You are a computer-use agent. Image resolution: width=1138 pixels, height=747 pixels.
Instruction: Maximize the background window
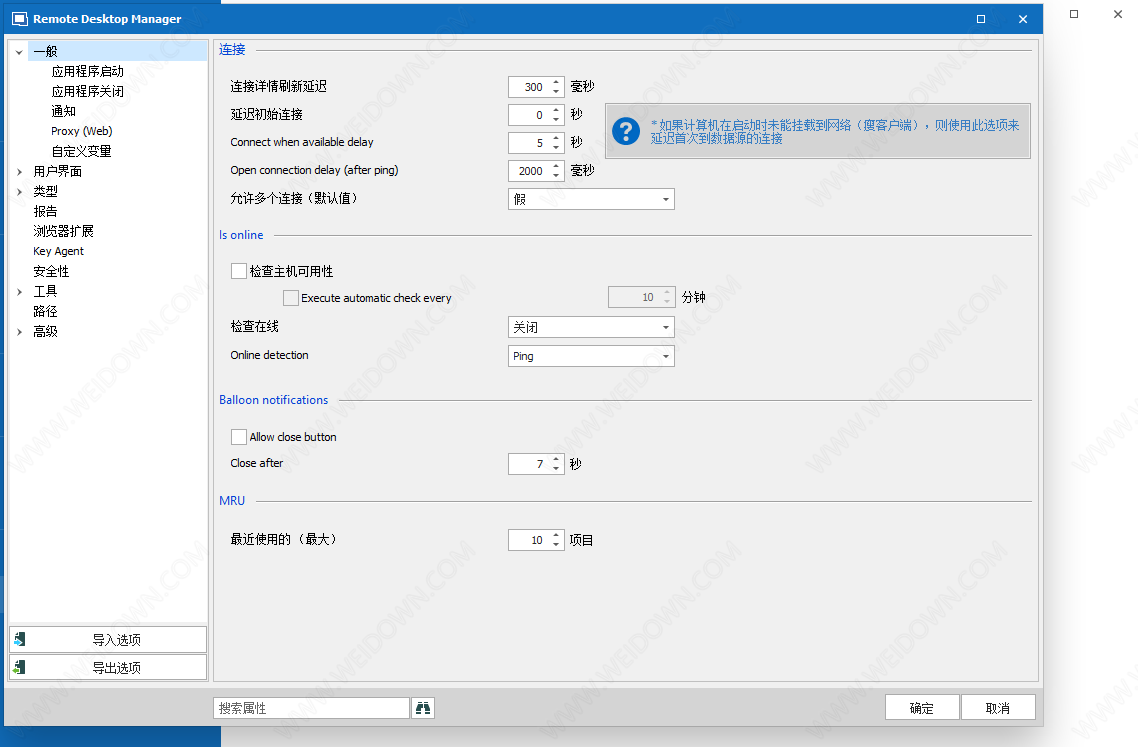(1074, 14)
